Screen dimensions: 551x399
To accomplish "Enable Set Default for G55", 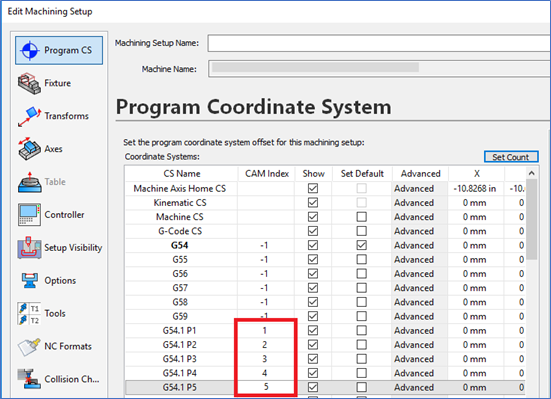I will 362,259.
